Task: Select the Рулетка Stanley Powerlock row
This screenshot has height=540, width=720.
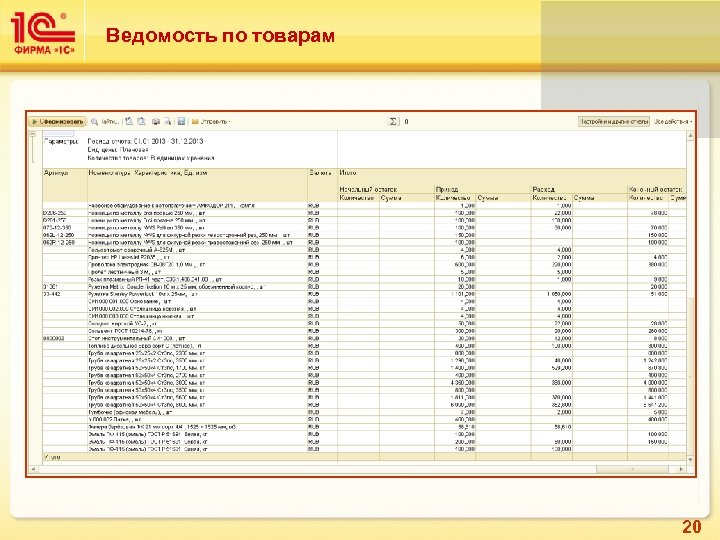Action: pos(364,294)
